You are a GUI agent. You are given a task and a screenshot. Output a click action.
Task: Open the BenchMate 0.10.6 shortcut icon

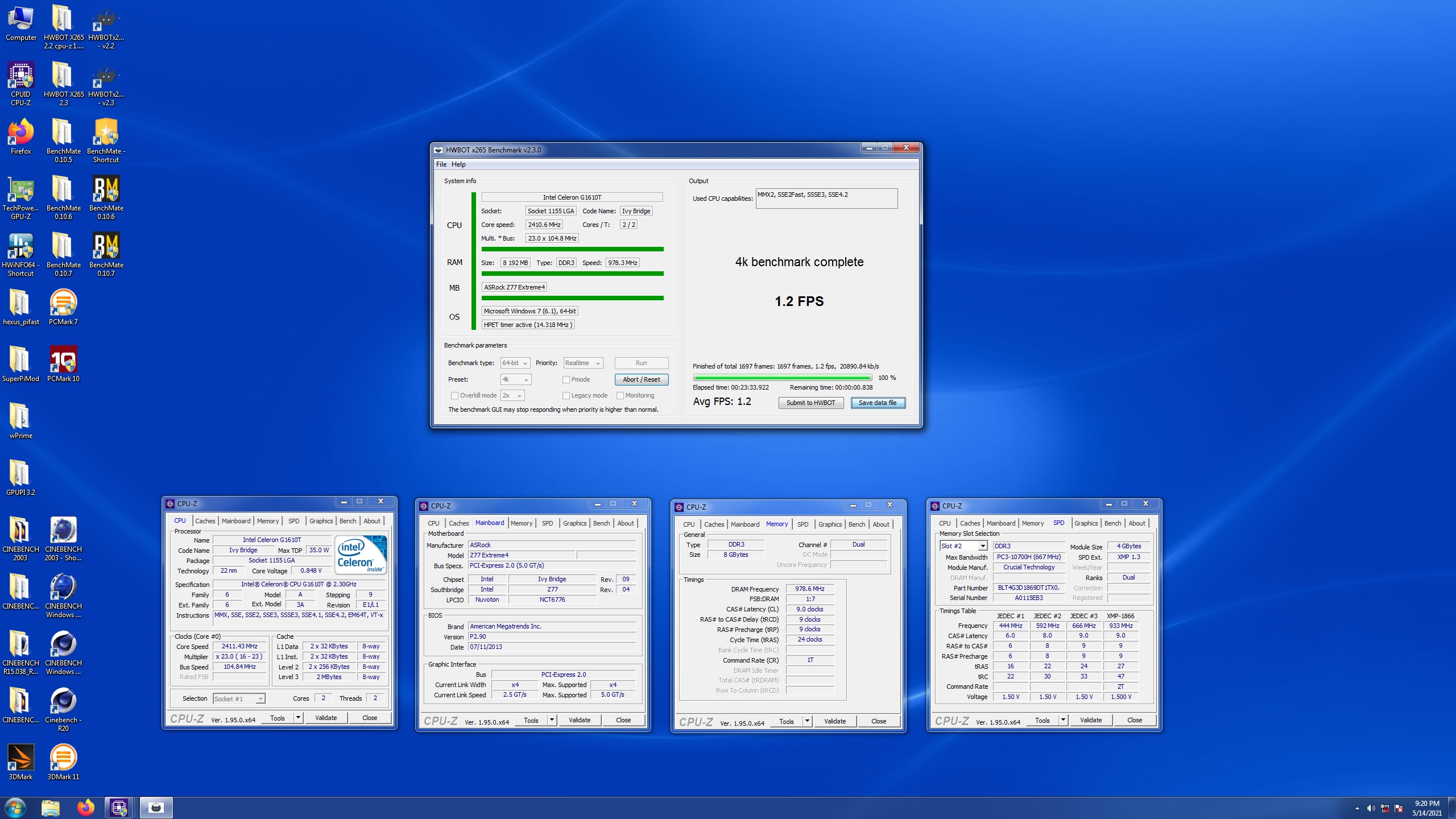[x=106, y=198]
